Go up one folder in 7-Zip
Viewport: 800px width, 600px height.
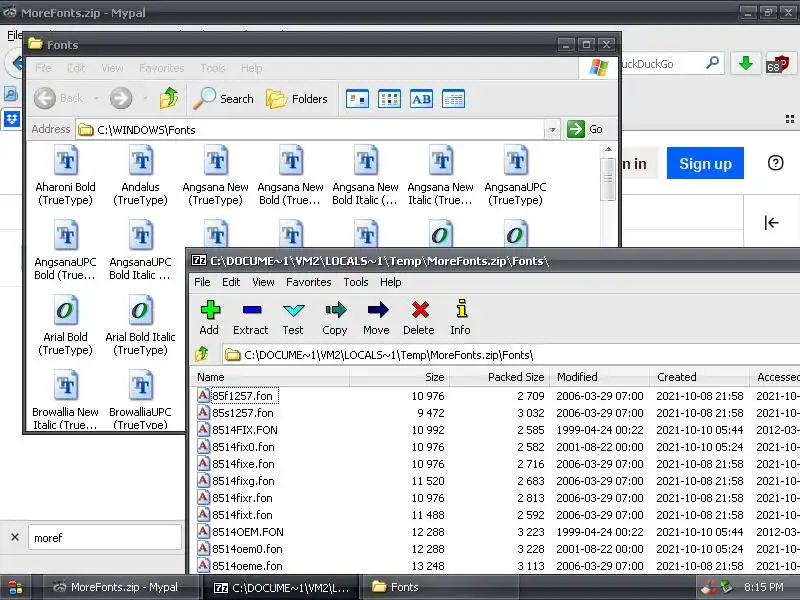[x=202, y=354]
